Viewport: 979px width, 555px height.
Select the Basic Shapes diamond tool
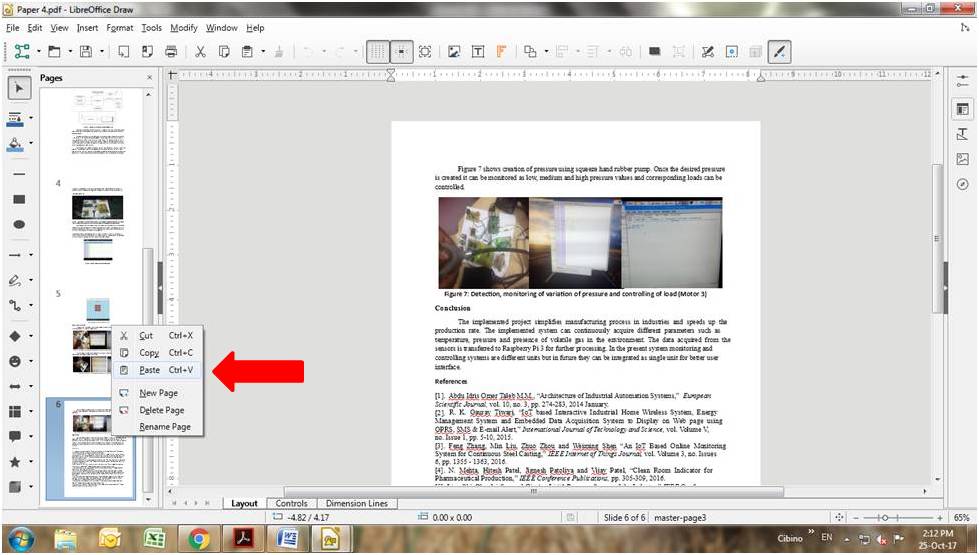16,336
